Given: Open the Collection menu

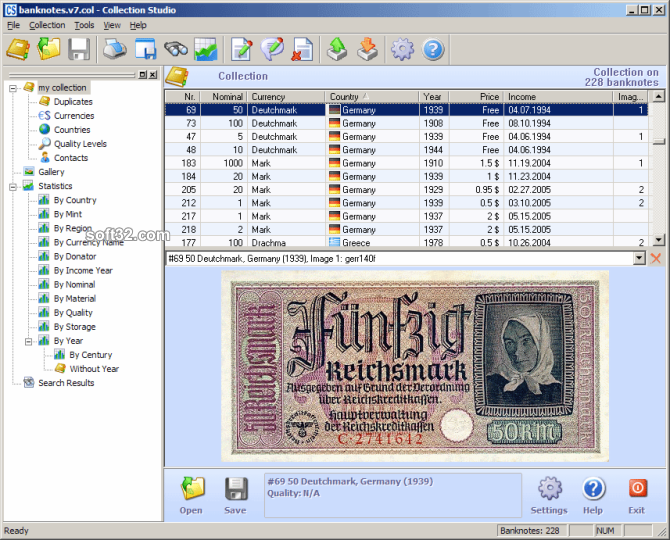Looking at the screenshot, I should click(x=47, y=25).
